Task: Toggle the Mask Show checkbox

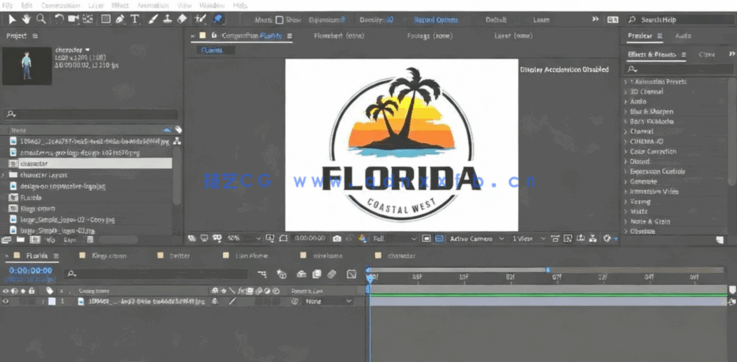Action: click(x=279, y=20)
